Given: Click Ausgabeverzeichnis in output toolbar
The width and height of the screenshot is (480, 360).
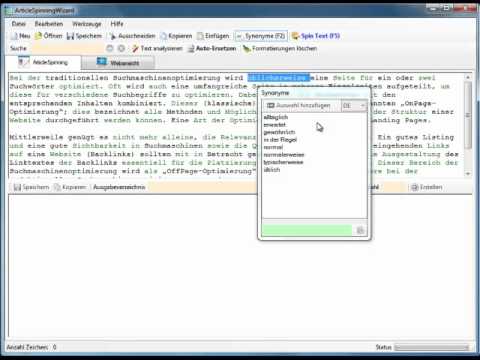Looking at the screenshot, I should coord(119,187).
